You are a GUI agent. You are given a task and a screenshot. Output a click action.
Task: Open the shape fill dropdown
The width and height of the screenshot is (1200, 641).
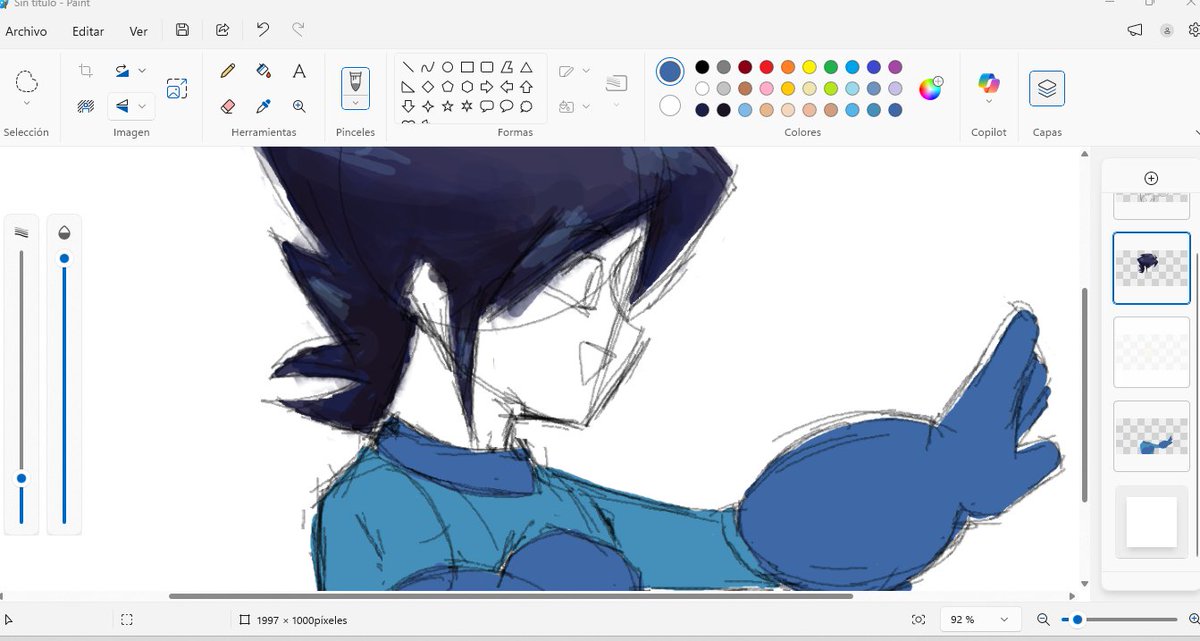[586, 105]
